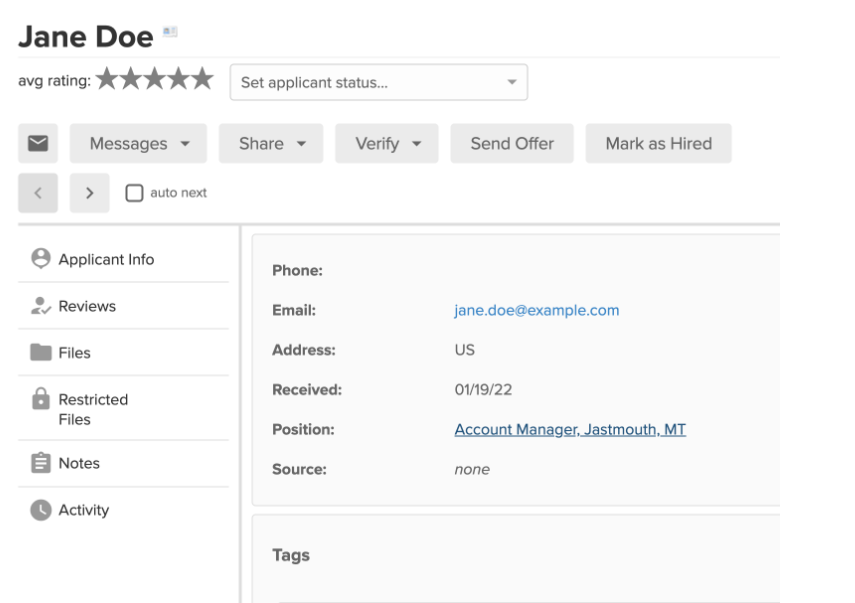The height and width of the screenshot is (603, 855).
Task: Expand the Messages dropdown button
Action: click(x=139, y=143)
